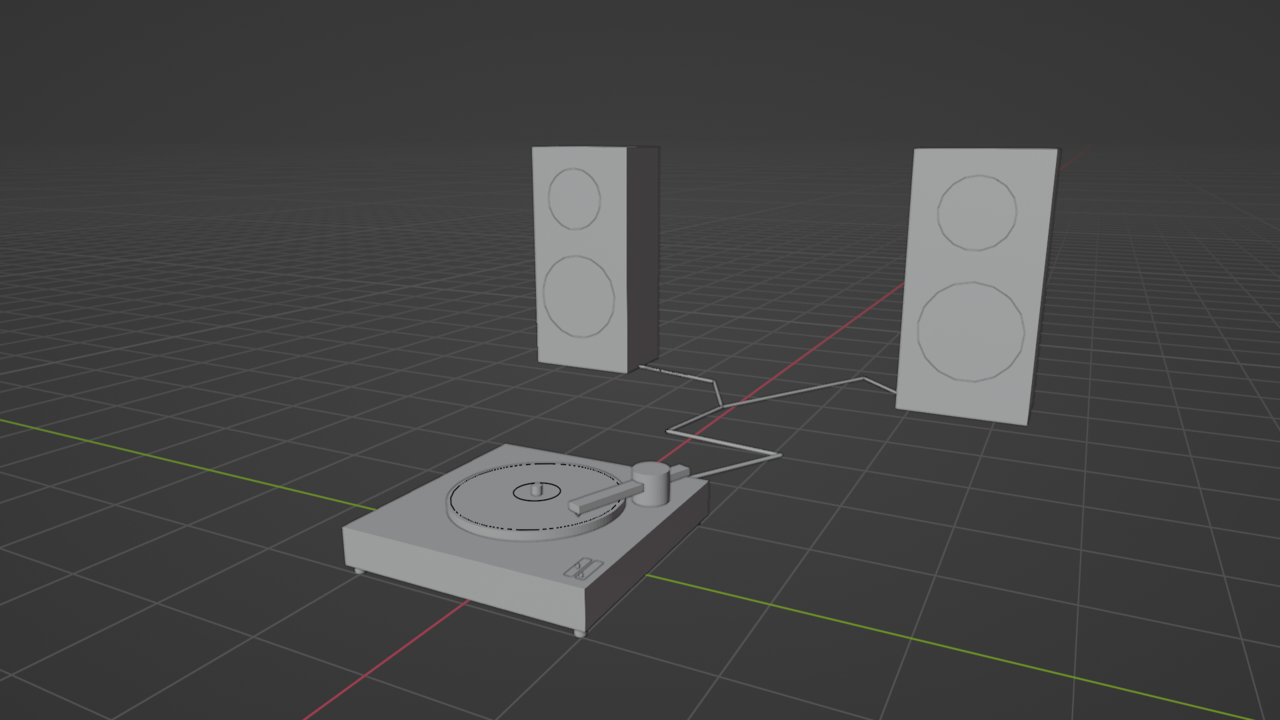
Task: Click the switch detail on turntable front edge
Action: coord(583,568)
